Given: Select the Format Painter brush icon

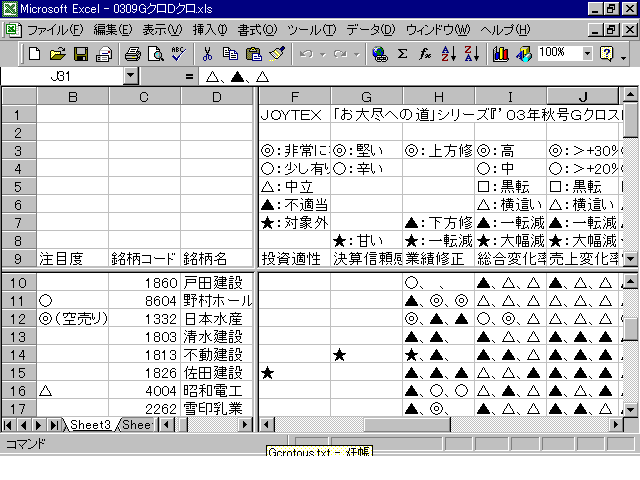Looking at the screenshot, I should coord(277,54).
